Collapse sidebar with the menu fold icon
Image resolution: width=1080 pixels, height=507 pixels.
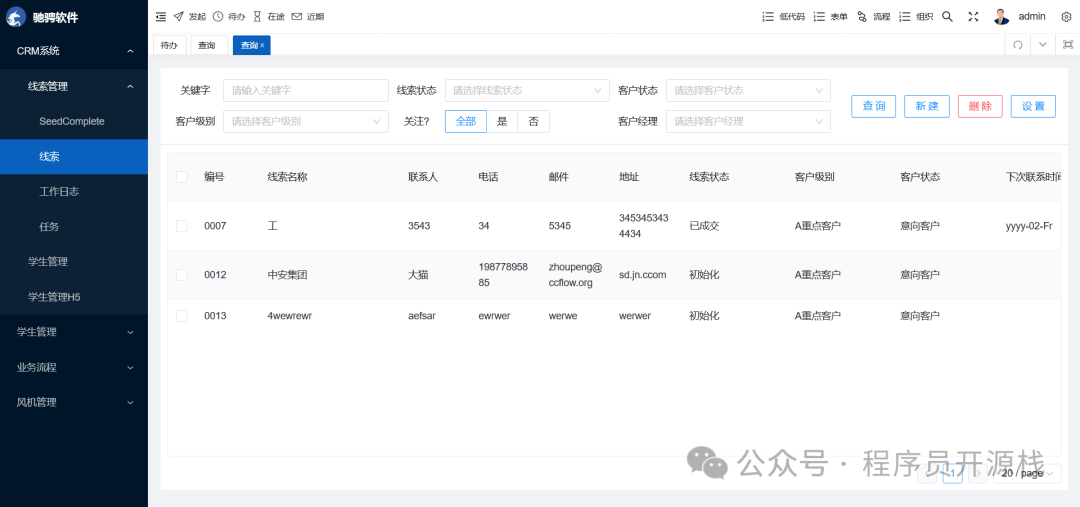[x=160, y=17]
